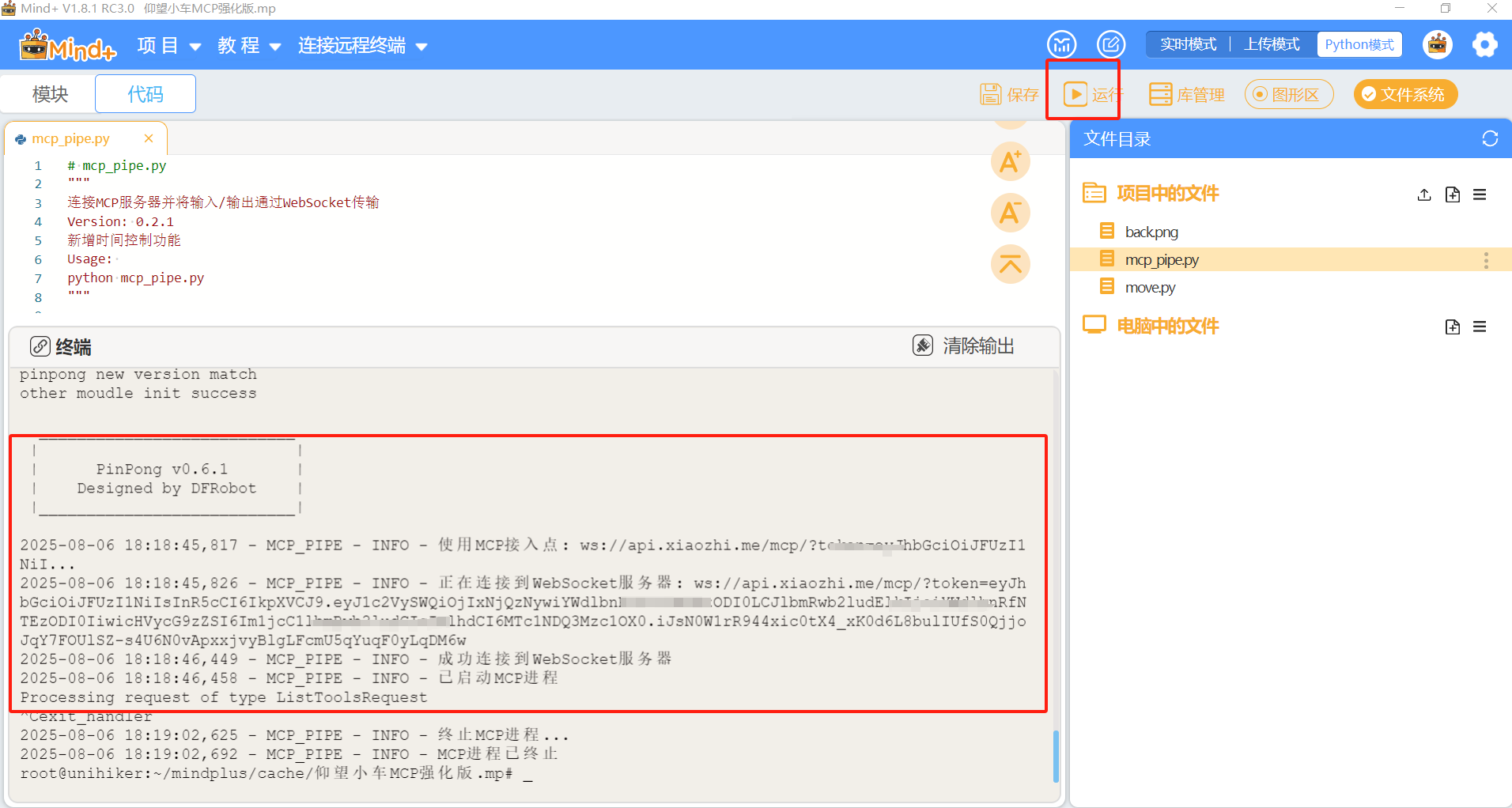Click 'other moudle init success' terminal line

click(x=138, y=393)
